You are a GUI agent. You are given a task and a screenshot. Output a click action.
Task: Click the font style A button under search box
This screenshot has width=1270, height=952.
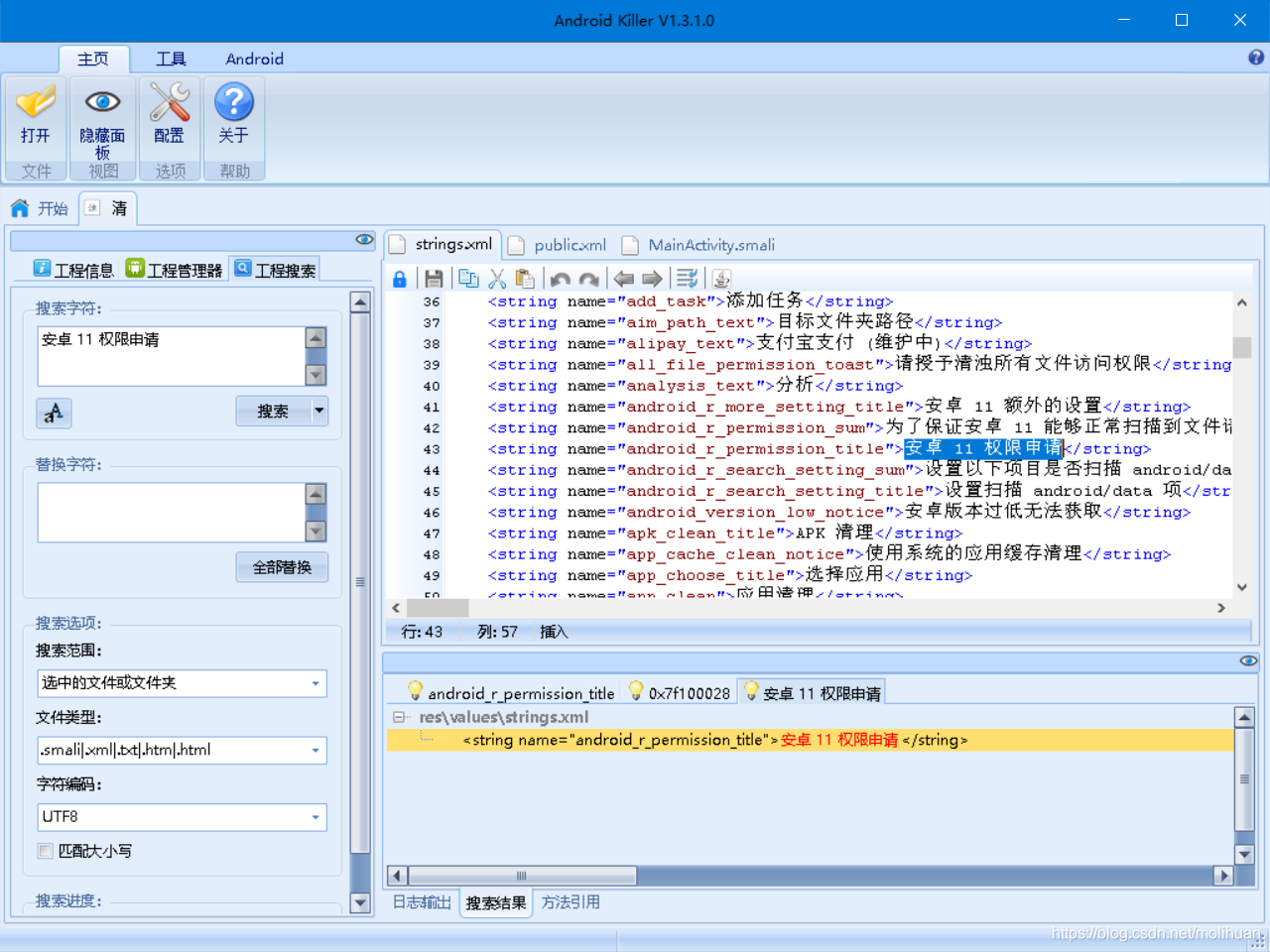[54, 413]
